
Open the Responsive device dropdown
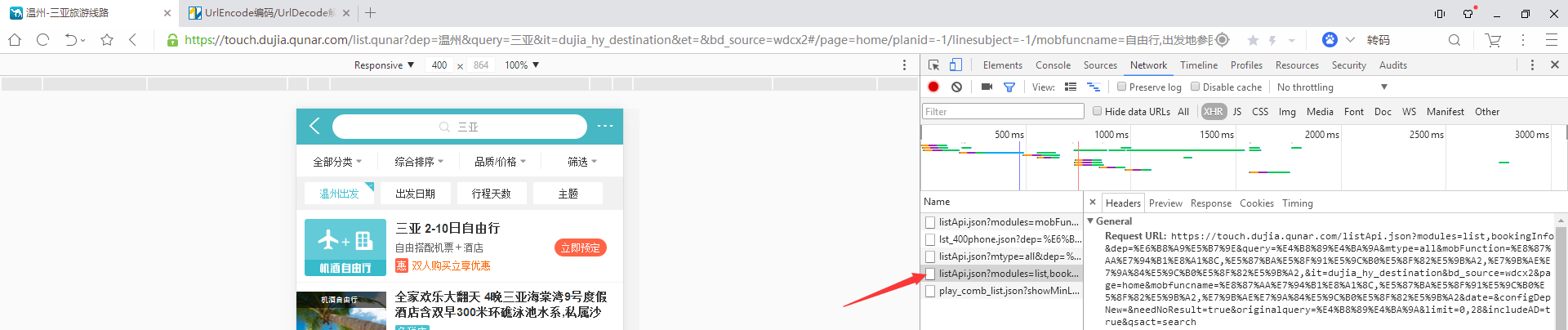384,65
